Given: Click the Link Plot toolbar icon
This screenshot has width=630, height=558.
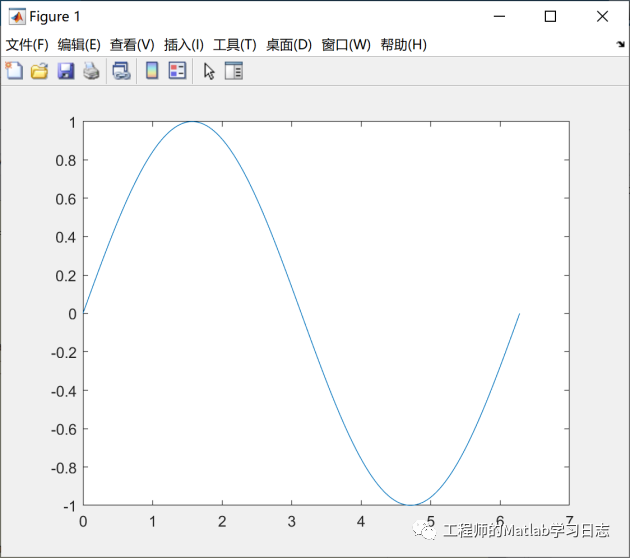Looking at the screenshot, I should [x=121, y=71].
